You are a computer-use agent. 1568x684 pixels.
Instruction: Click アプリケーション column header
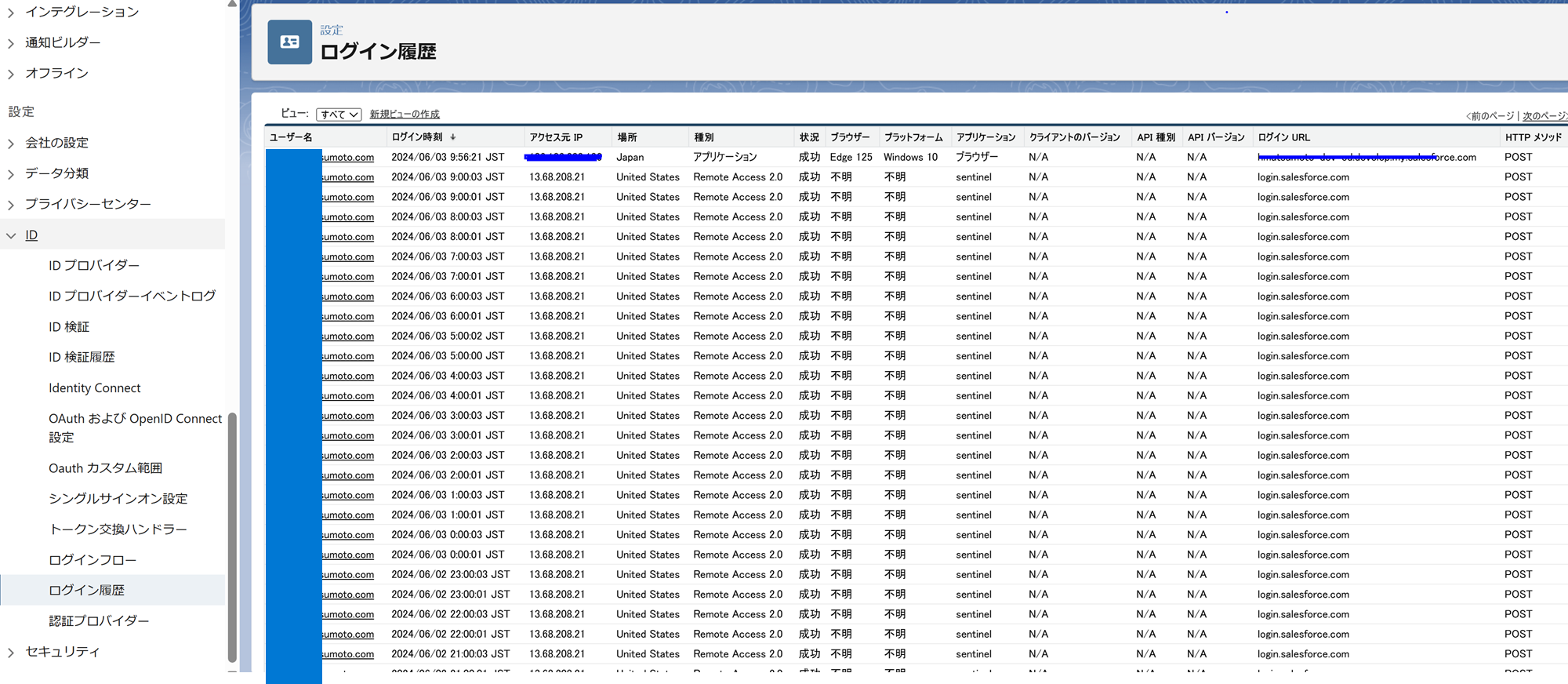(x=986, y=137)
